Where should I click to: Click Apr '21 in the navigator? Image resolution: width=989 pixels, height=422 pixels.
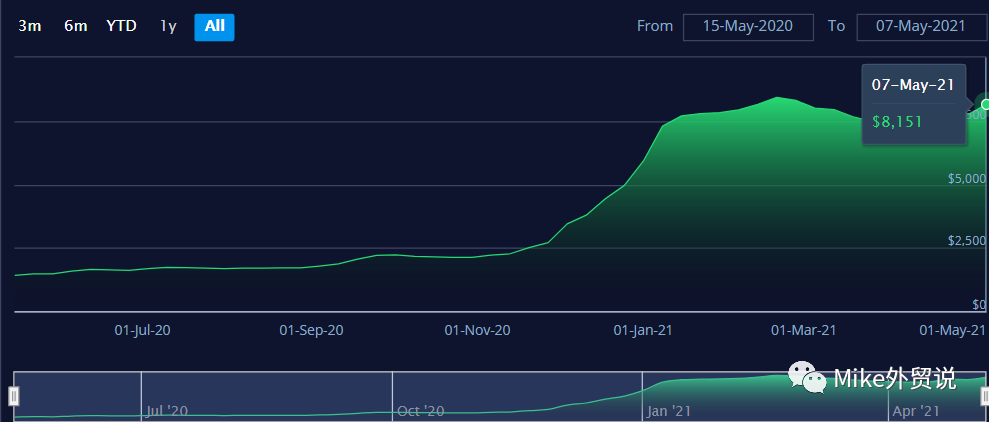(x=915, y=411)
